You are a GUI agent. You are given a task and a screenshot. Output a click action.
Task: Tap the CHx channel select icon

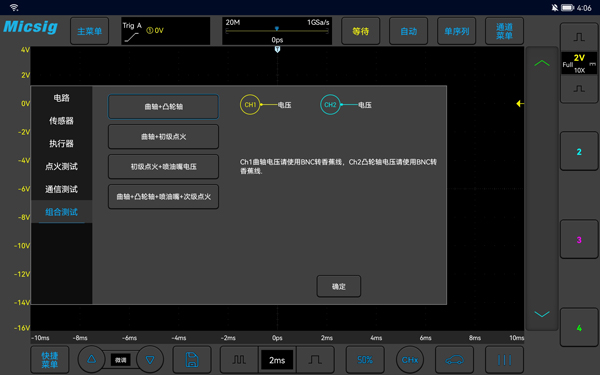coord(410,360)
